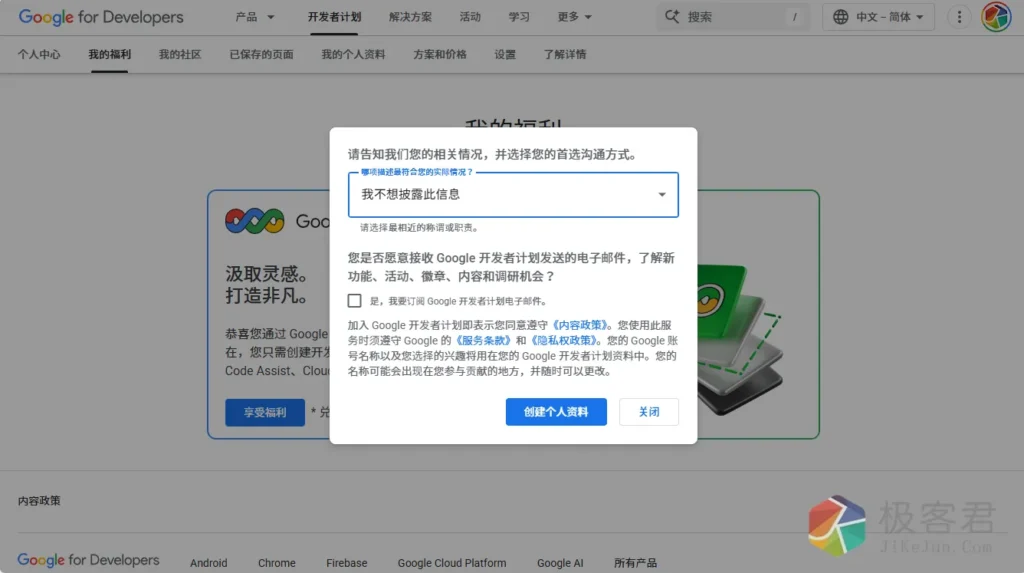Go to the 已保存的页面 tab
This screenshot has width=1024, height=573.
[x=261, y=55]
